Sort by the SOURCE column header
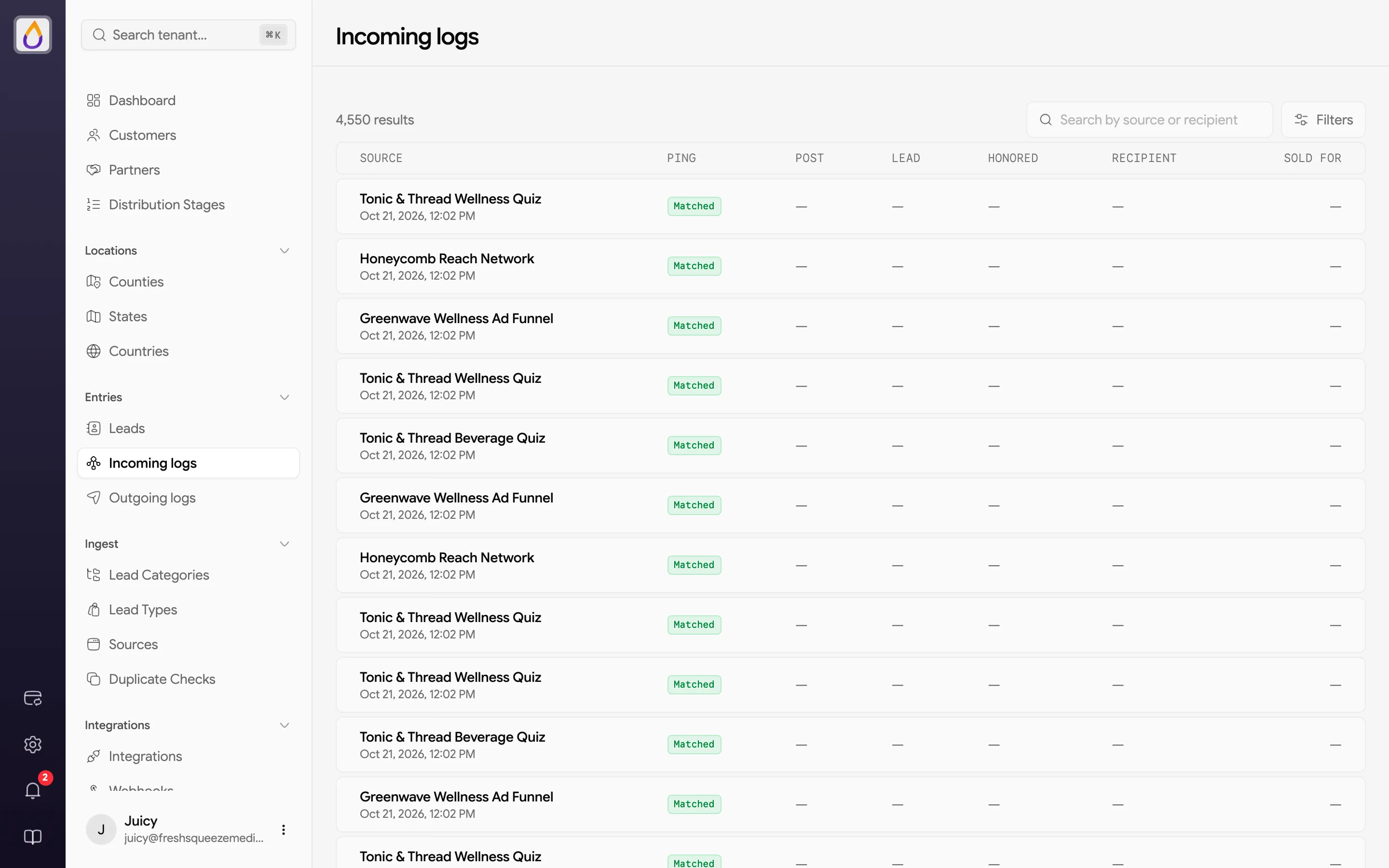Viewport: 1389px width, 868px height. tap(381, 158)
